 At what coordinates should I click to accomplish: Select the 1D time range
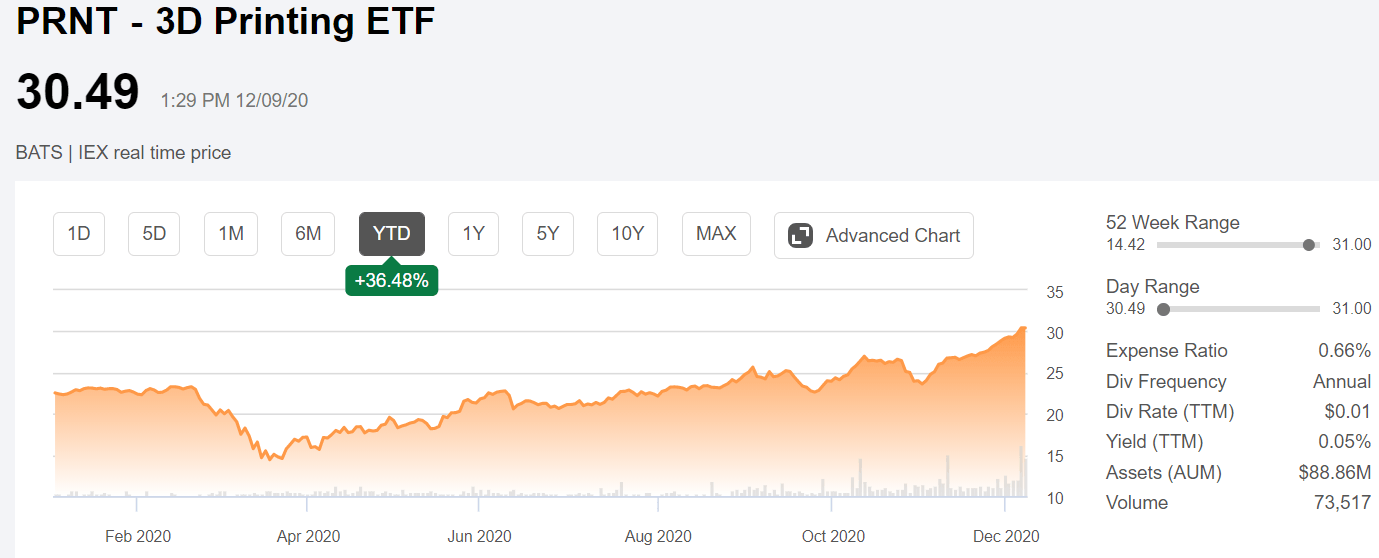click(x=79, y=234)
